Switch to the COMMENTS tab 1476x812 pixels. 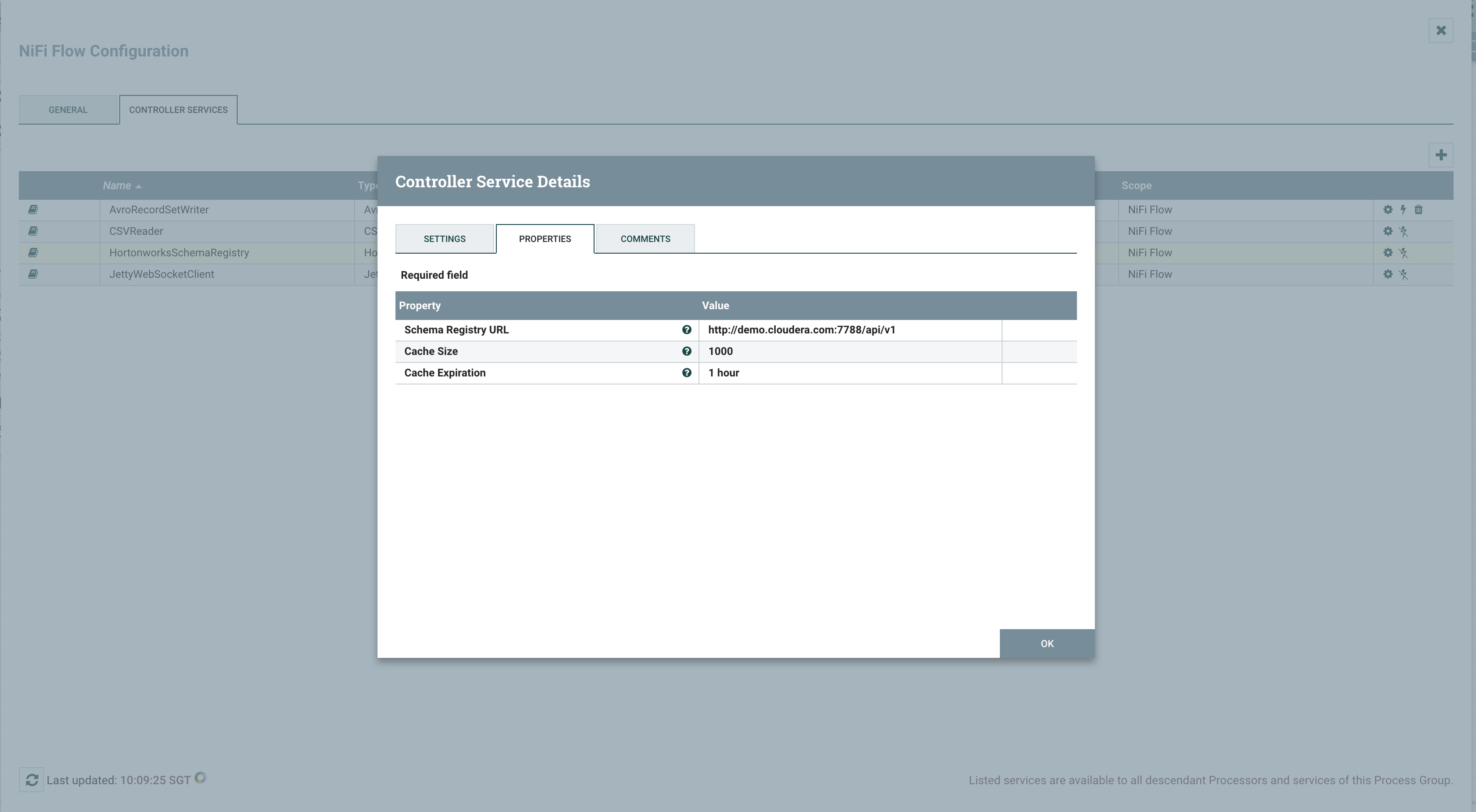click(644, 238)
